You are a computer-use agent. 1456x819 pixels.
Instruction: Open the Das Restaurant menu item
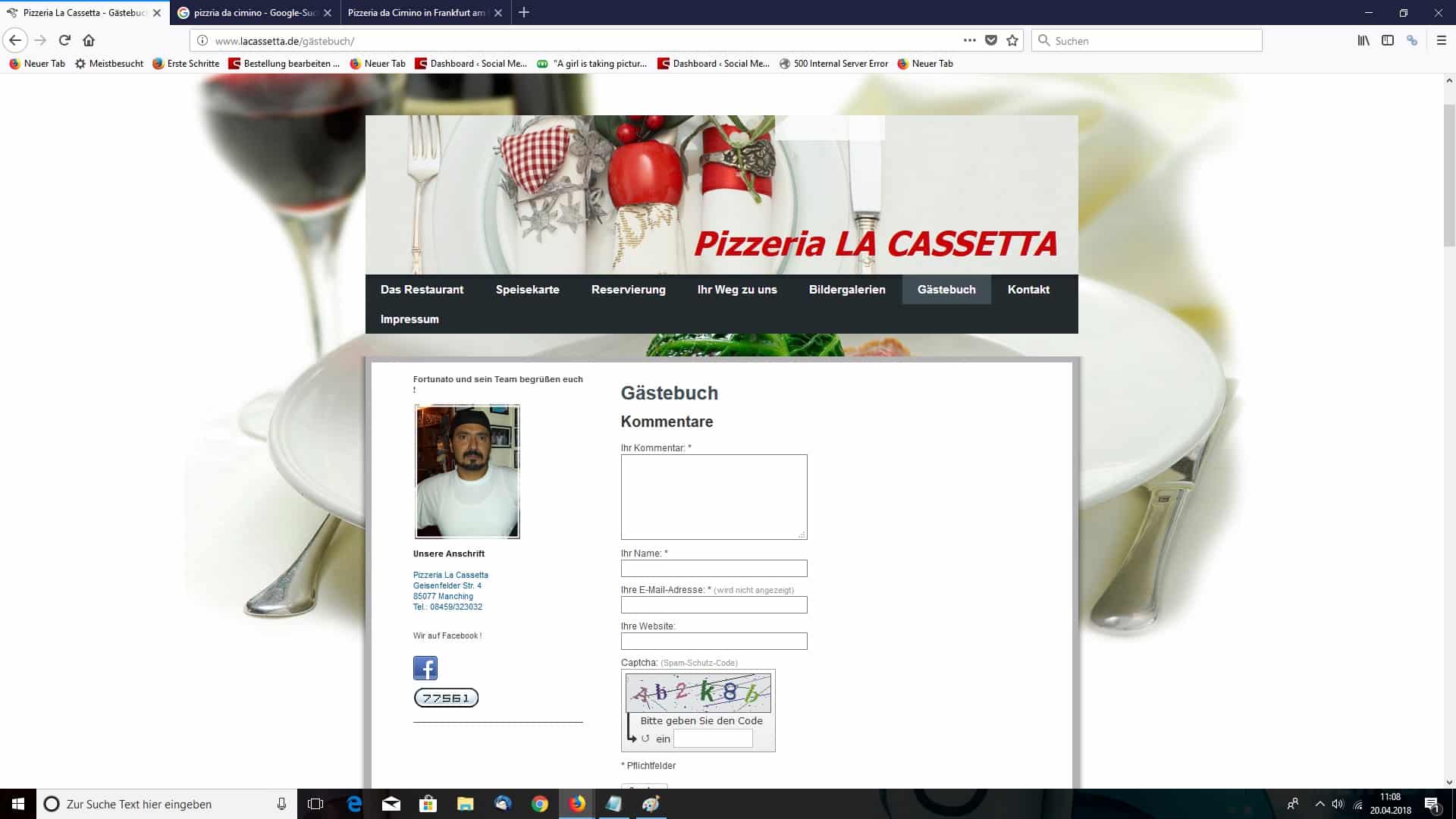coord(422,290)
